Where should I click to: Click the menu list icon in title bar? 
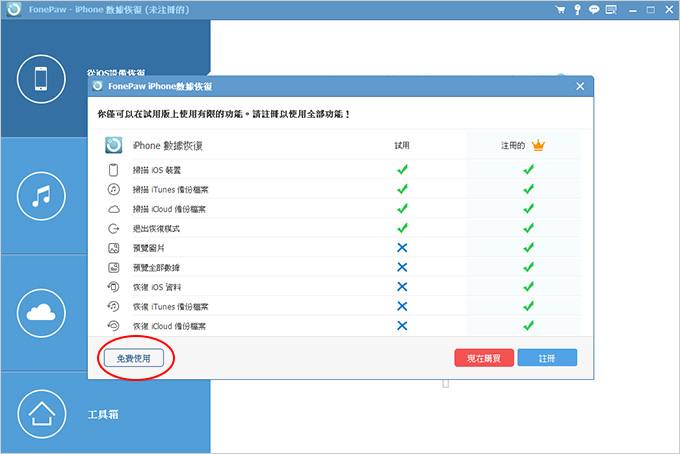tap(611, 10)
